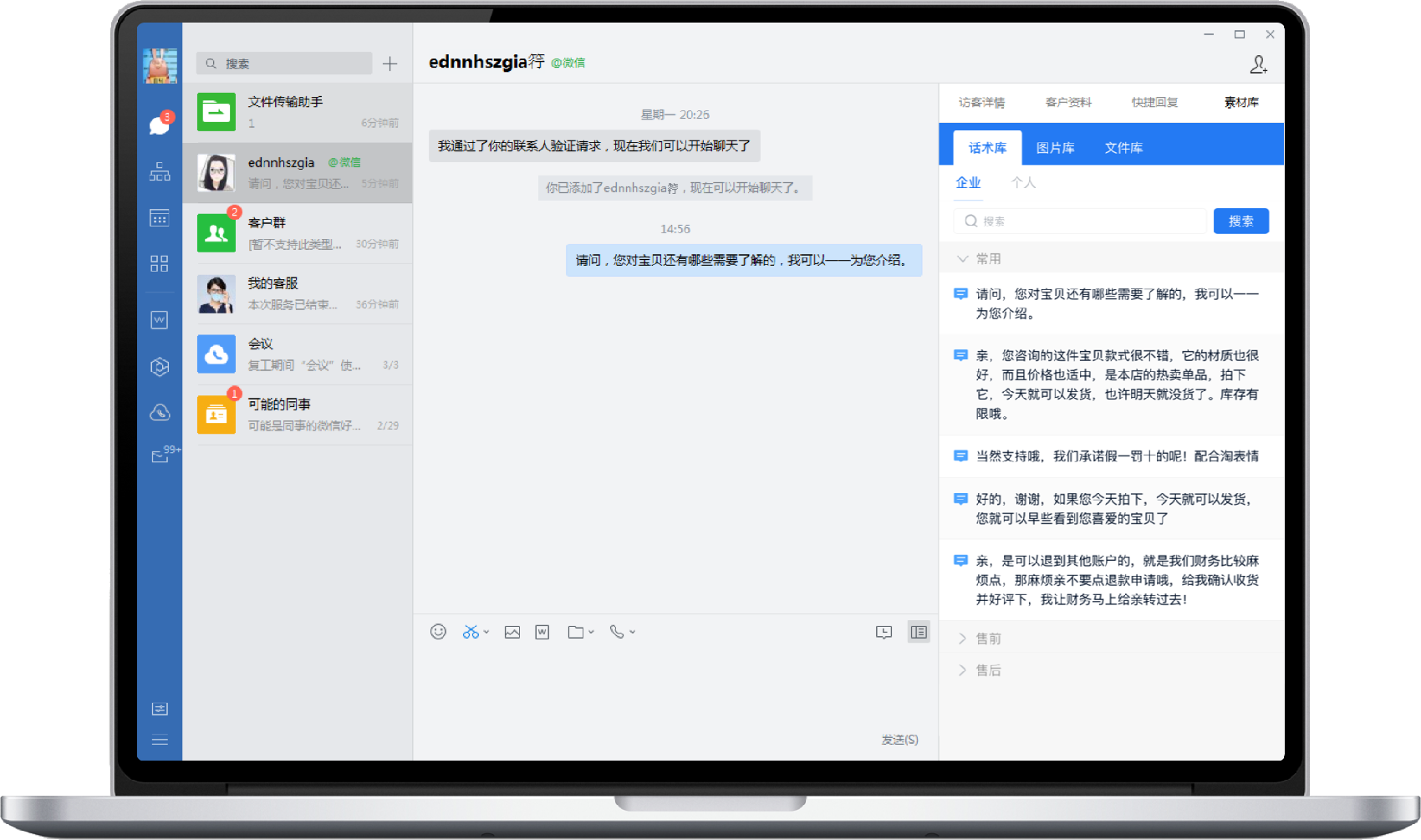This screenshot has height=840, width=1421.
Task: Open the 客户群 conversation
Action: tap(298, 233)
